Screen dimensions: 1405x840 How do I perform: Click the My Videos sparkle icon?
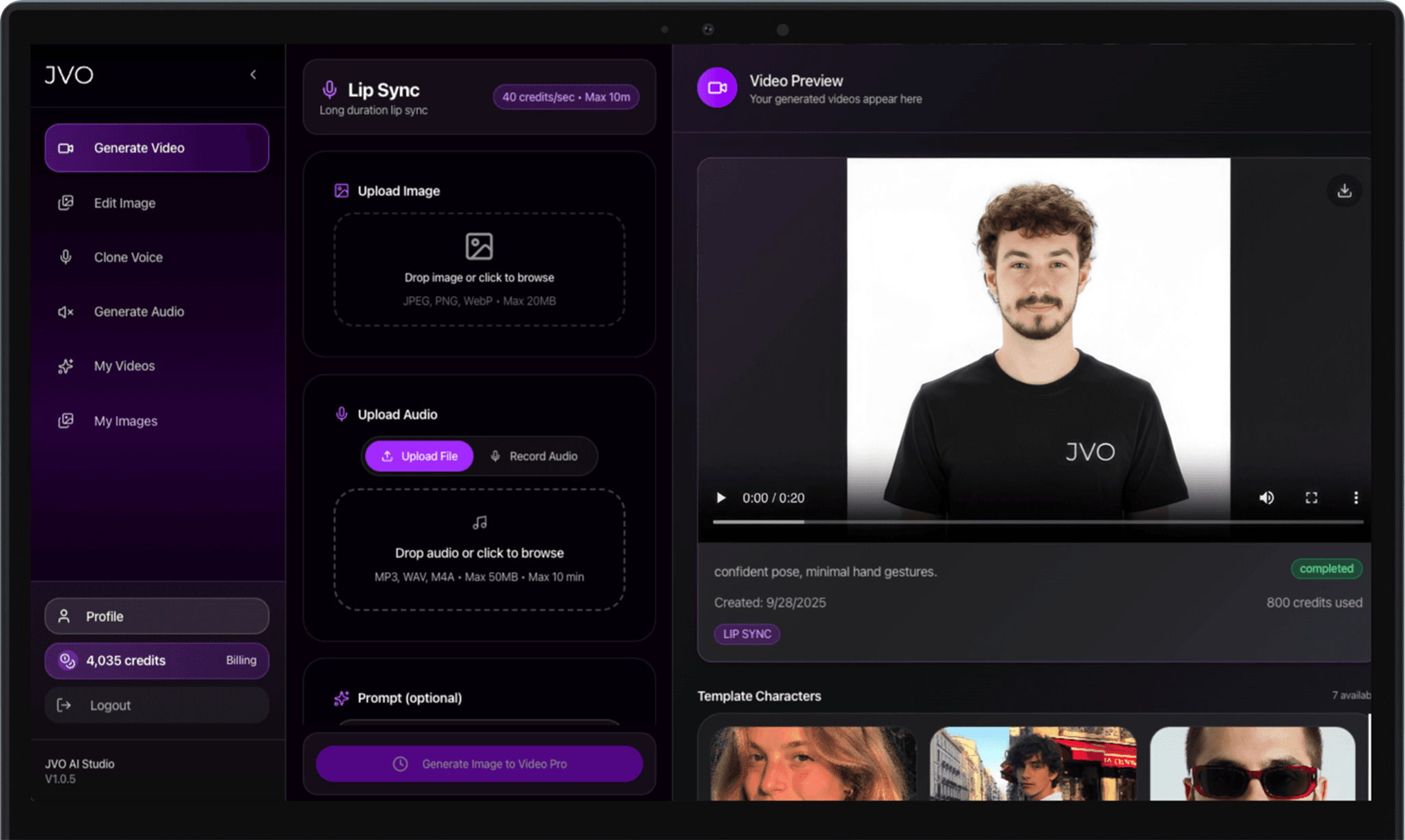(x=66, y=366)
